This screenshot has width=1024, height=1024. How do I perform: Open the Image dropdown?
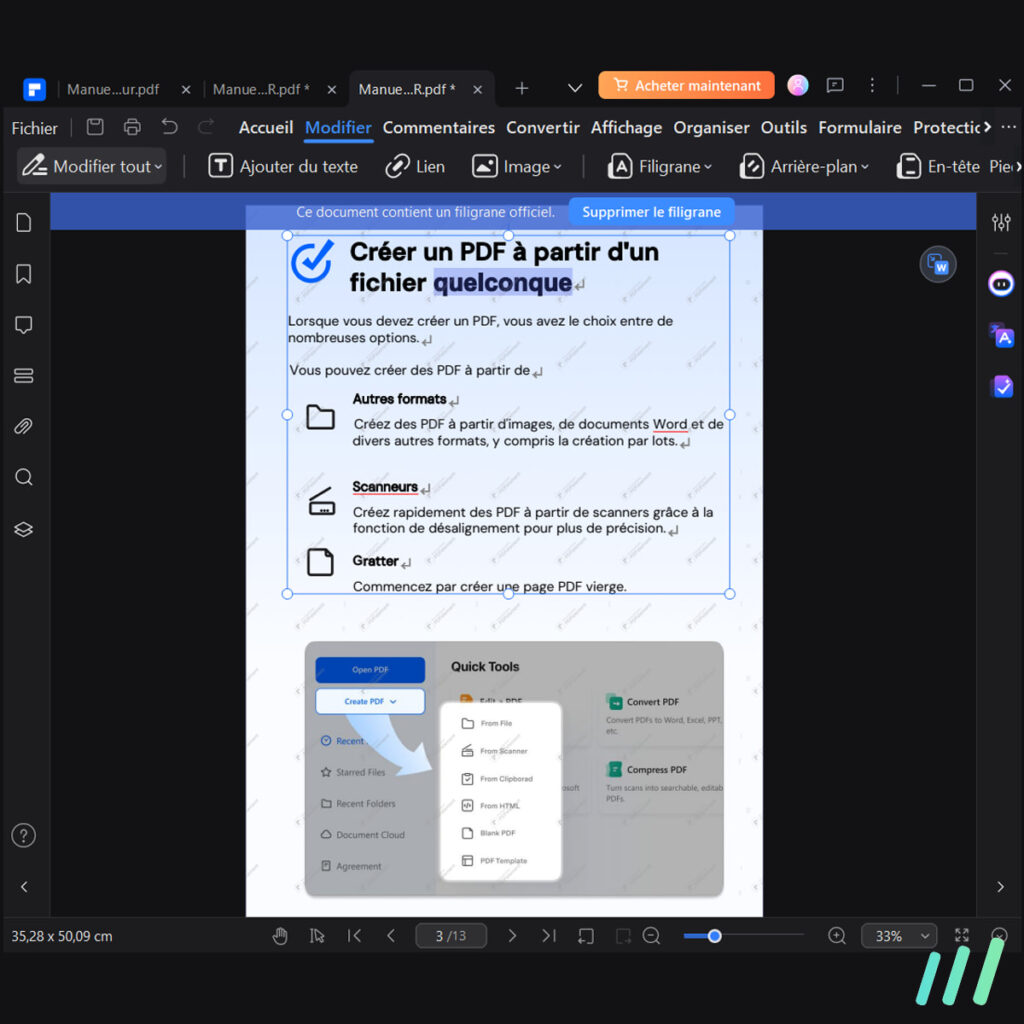517,167
